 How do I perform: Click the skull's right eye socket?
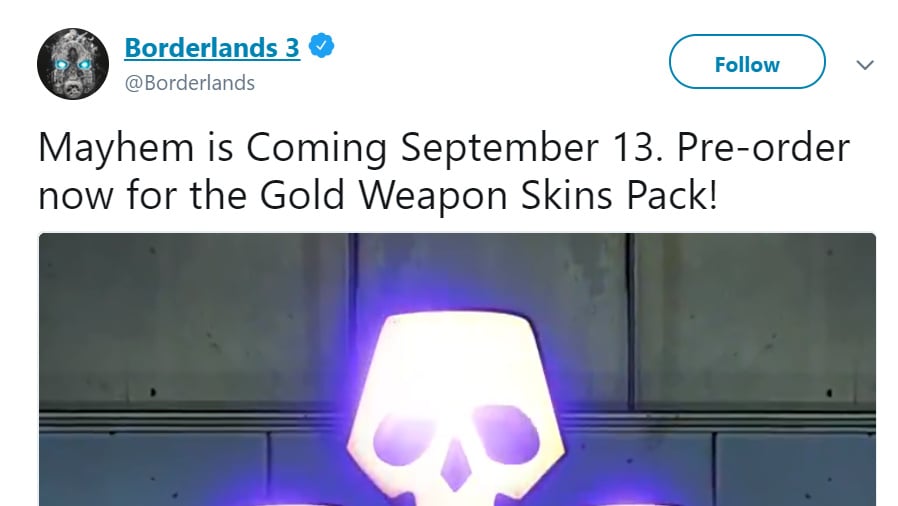point(504,434)
